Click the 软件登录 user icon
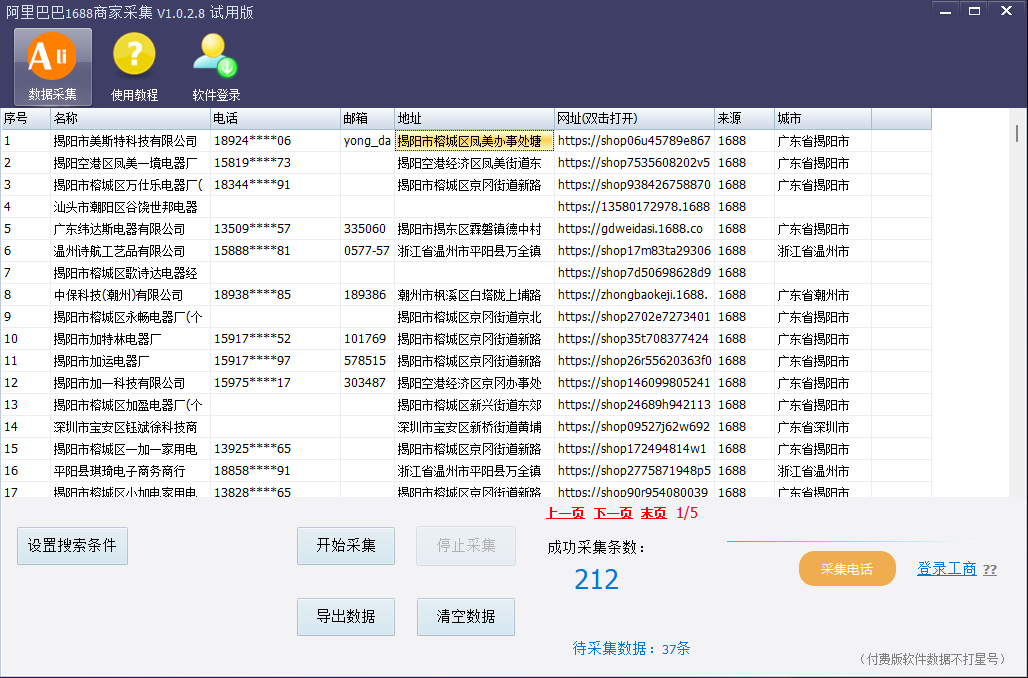The height and width of the screenshot is (678, 1028). coord(216,66)
